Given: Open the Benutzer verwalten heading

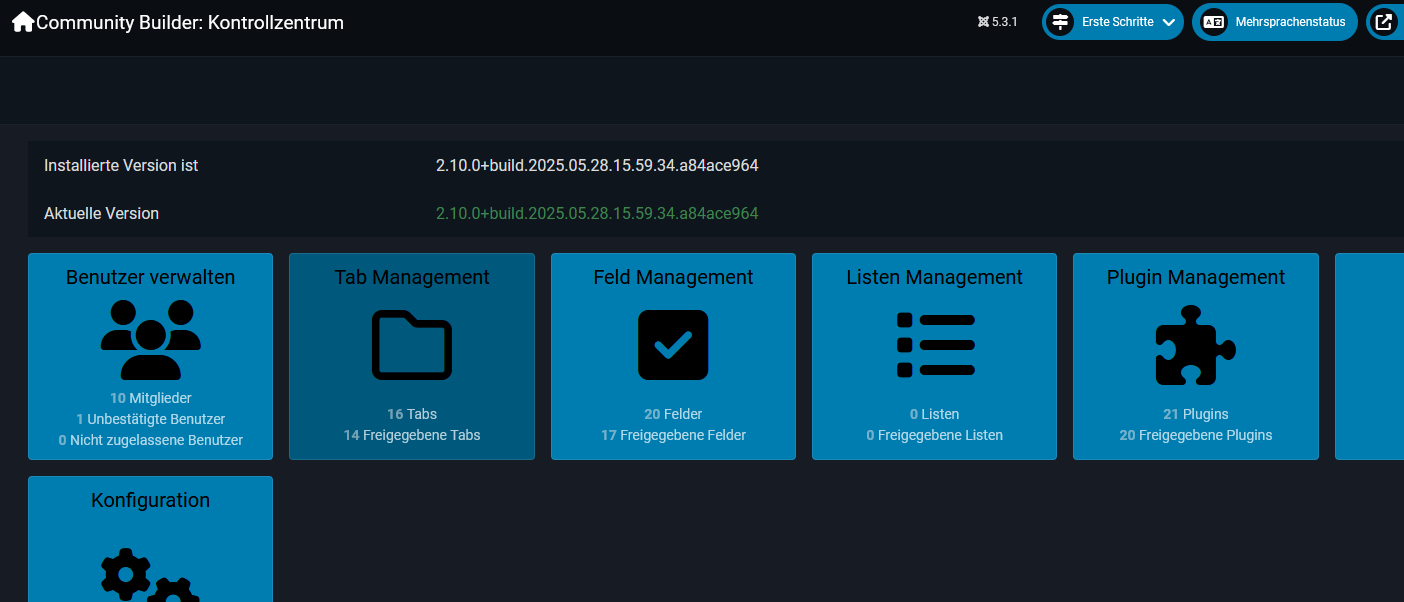Looking at the screenshot, I should 151,277.
